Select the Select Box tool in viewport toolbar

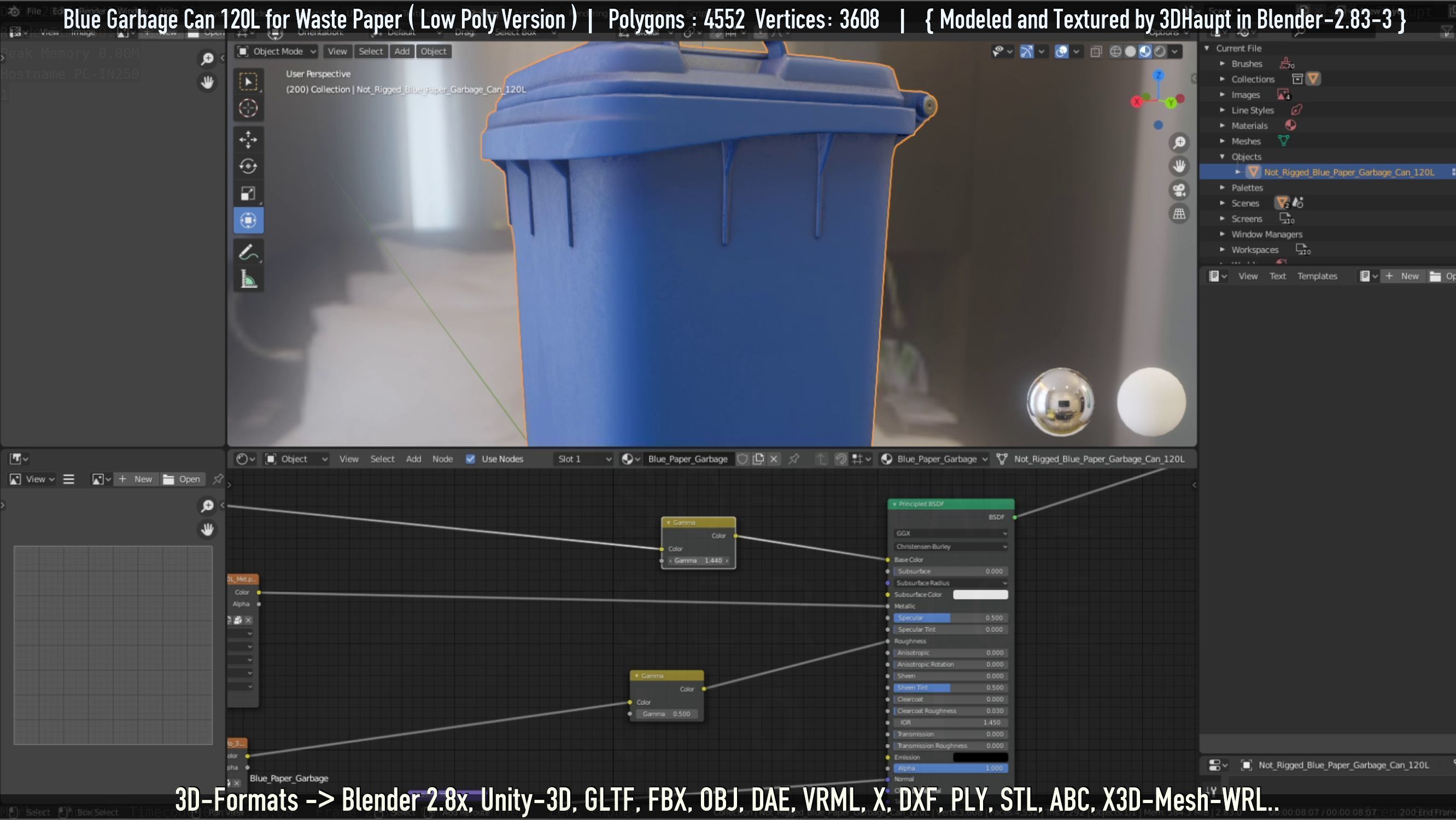pos(248,82)
